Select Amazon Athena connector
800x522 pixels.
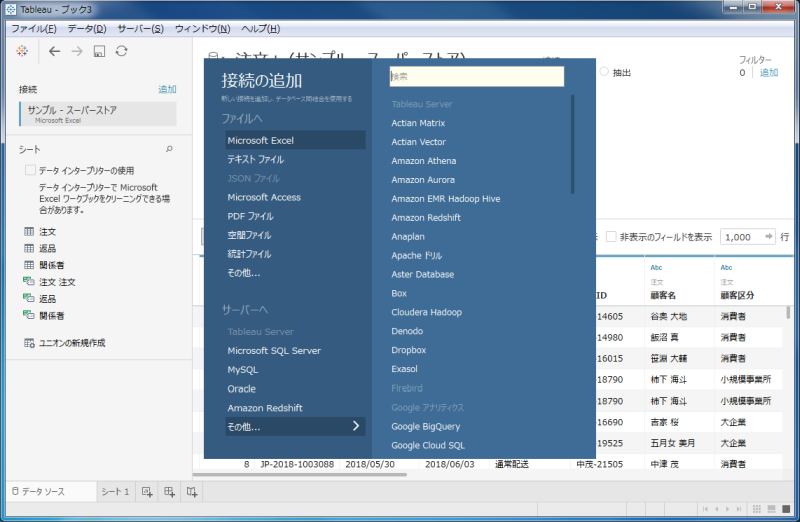423,161
